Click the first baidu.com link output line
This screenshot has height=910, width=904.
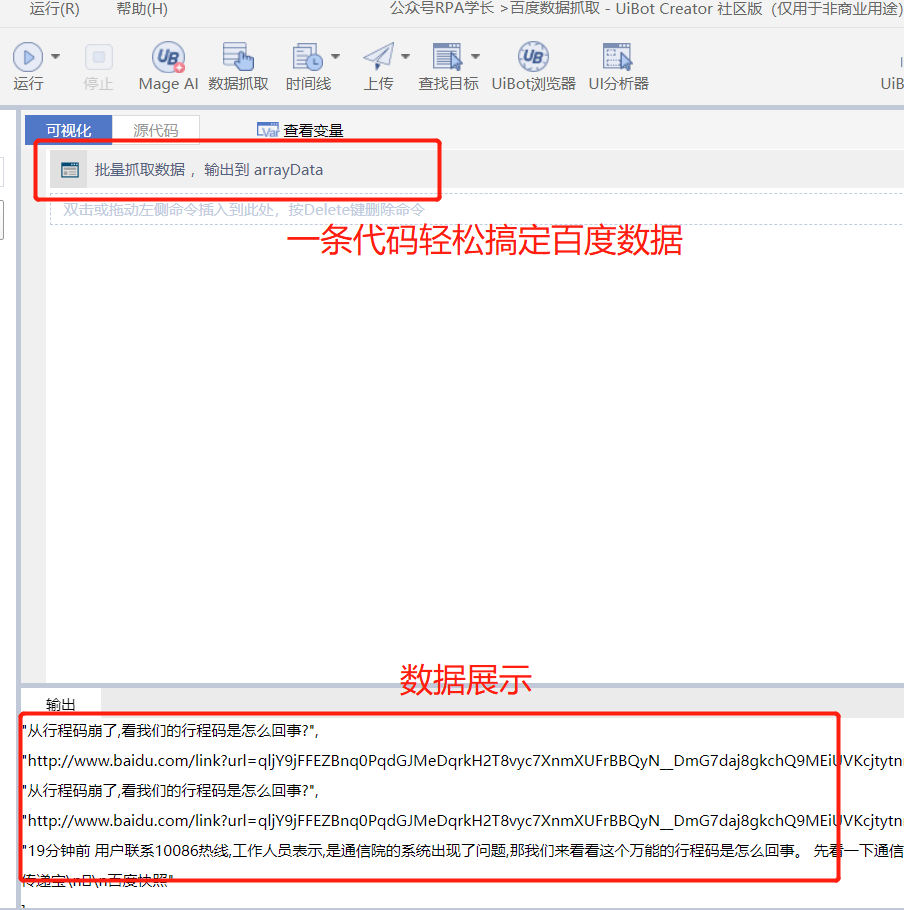point(462,761)
